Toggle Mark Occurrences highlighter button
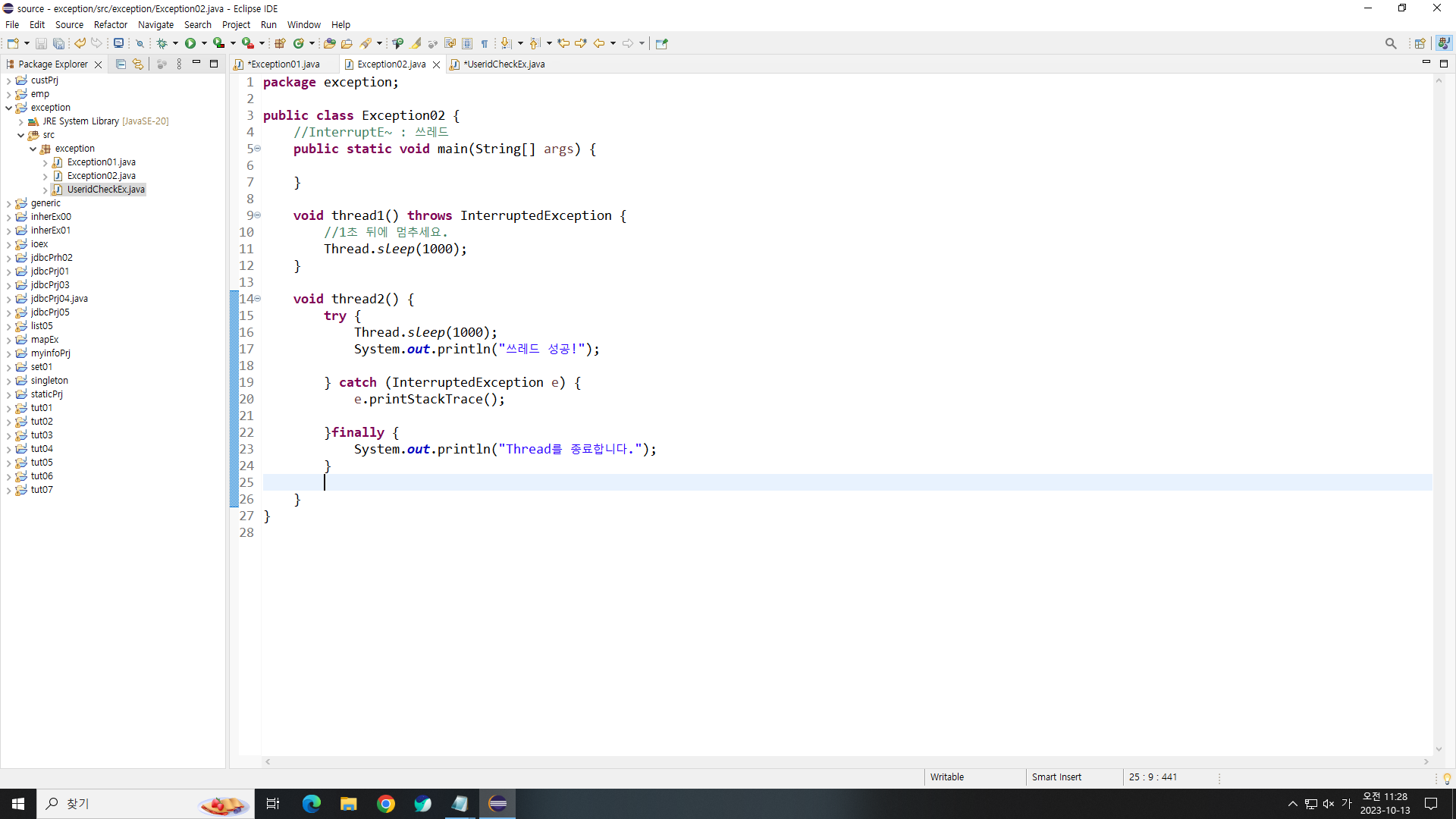1456x819 pixels. [416, 43]
